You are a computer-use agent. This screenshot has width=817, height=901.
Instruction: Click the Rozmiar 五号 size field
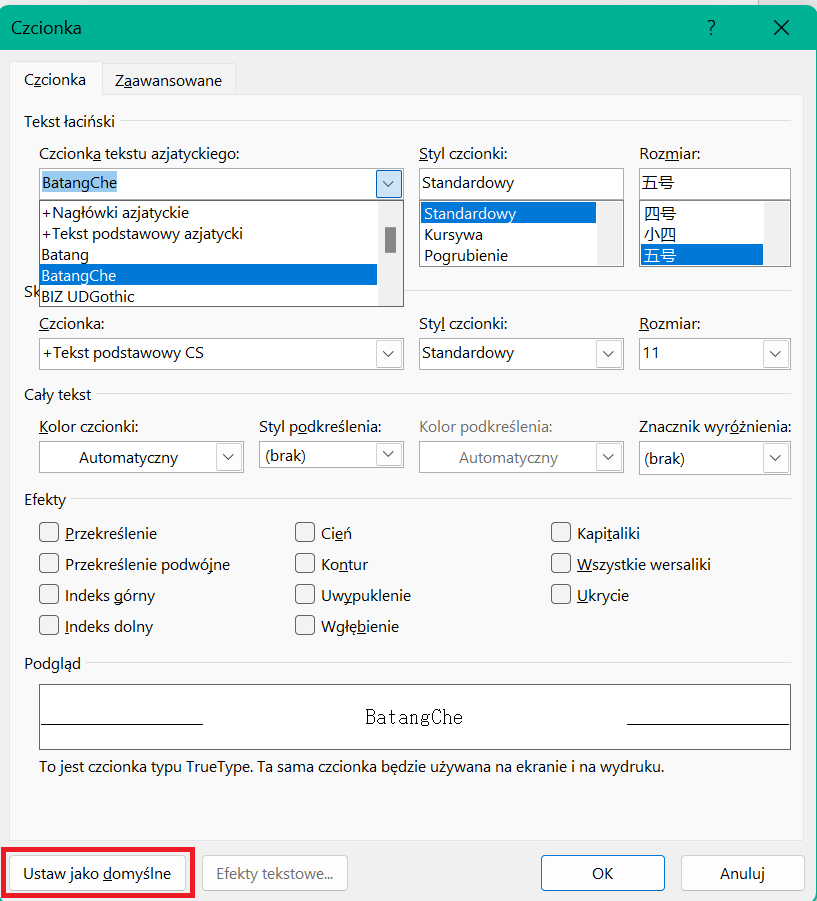point(715,183)
